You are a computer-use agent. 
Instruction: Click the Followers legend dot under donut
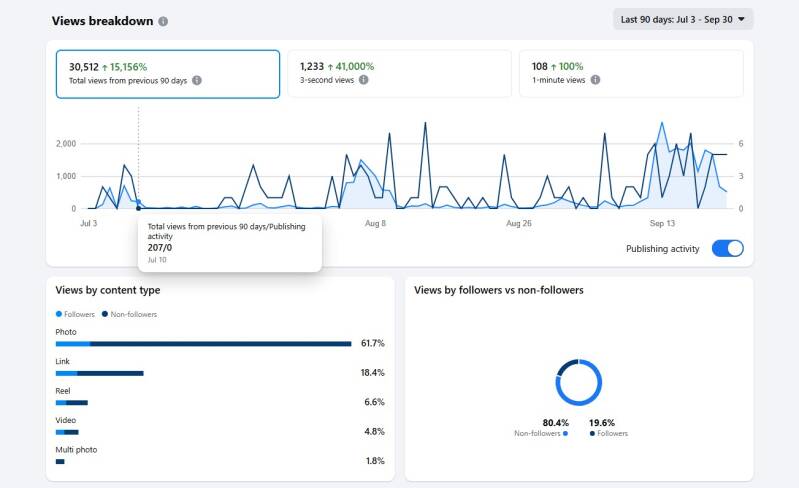coord(592,434)
